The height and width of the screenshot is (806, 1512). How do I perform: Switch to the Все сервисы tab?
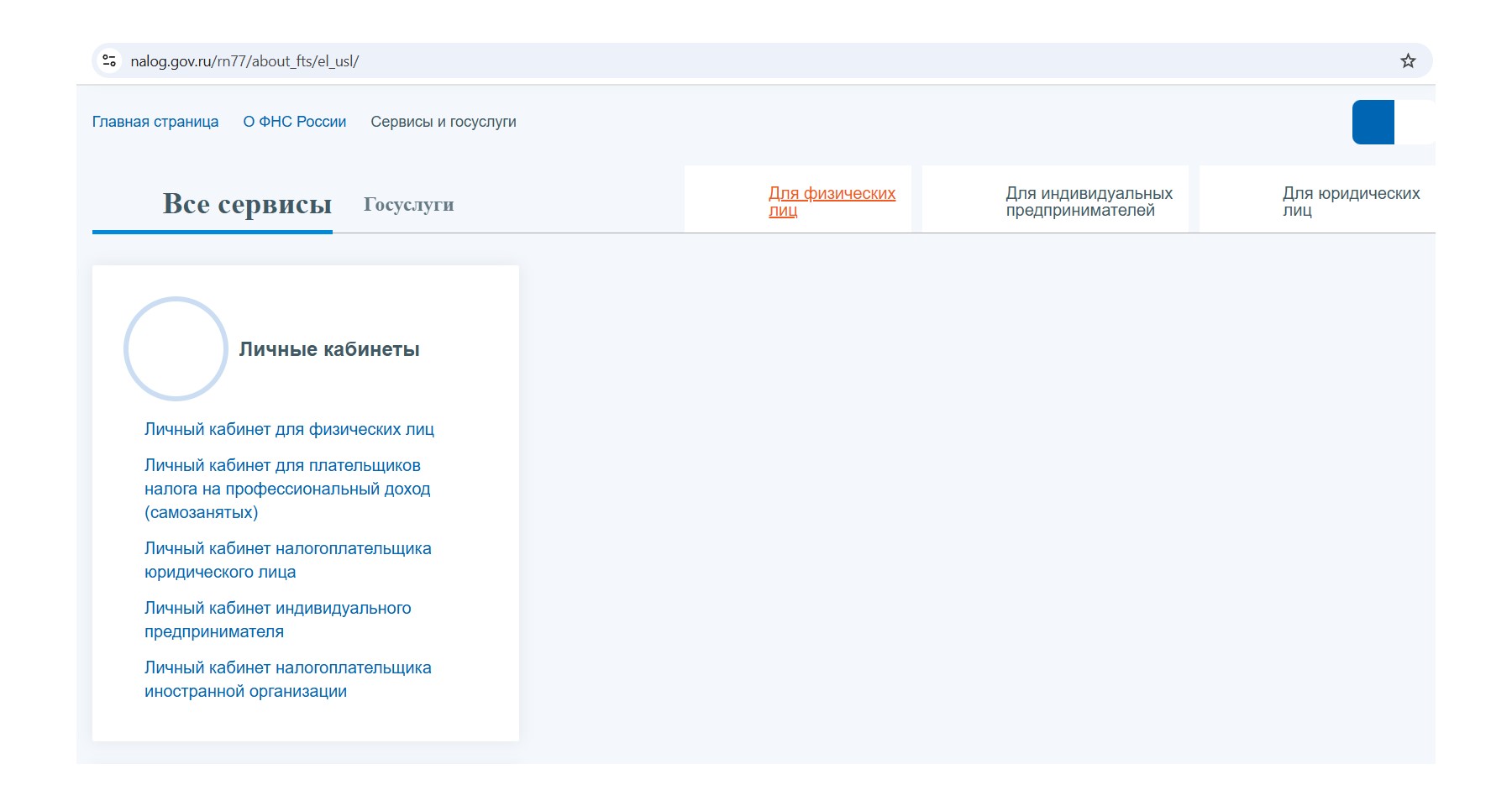247,204
